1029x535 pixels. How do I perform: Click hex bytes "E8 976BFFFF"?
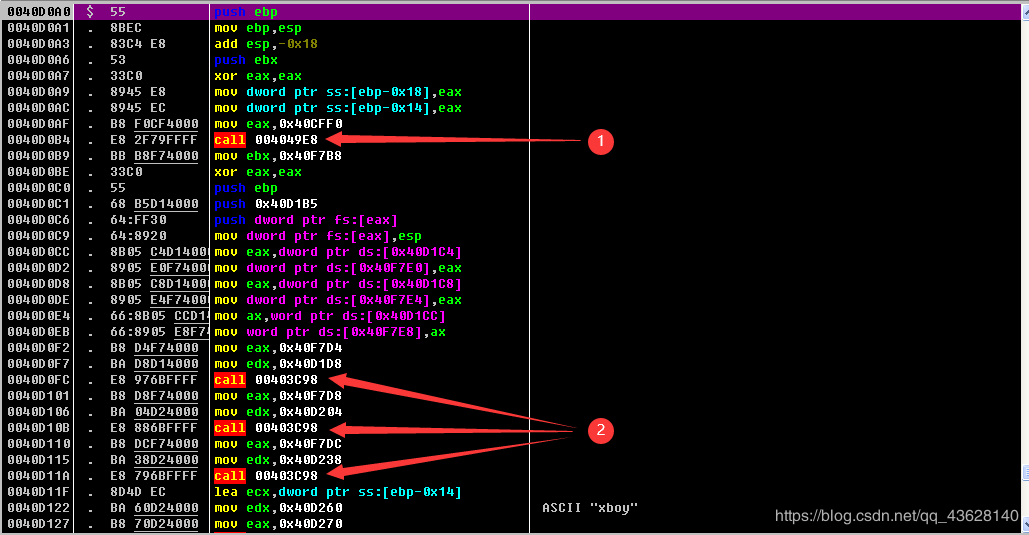[154, 380]
